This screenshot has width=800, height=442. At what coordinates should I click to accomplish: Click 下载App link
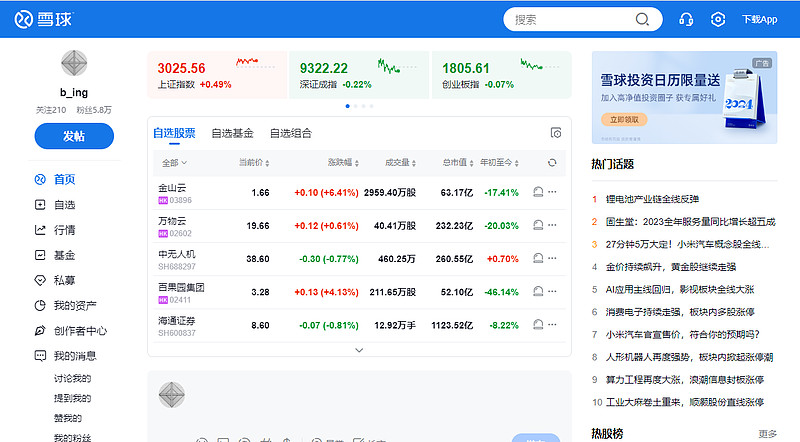click(x=760, y=19)
